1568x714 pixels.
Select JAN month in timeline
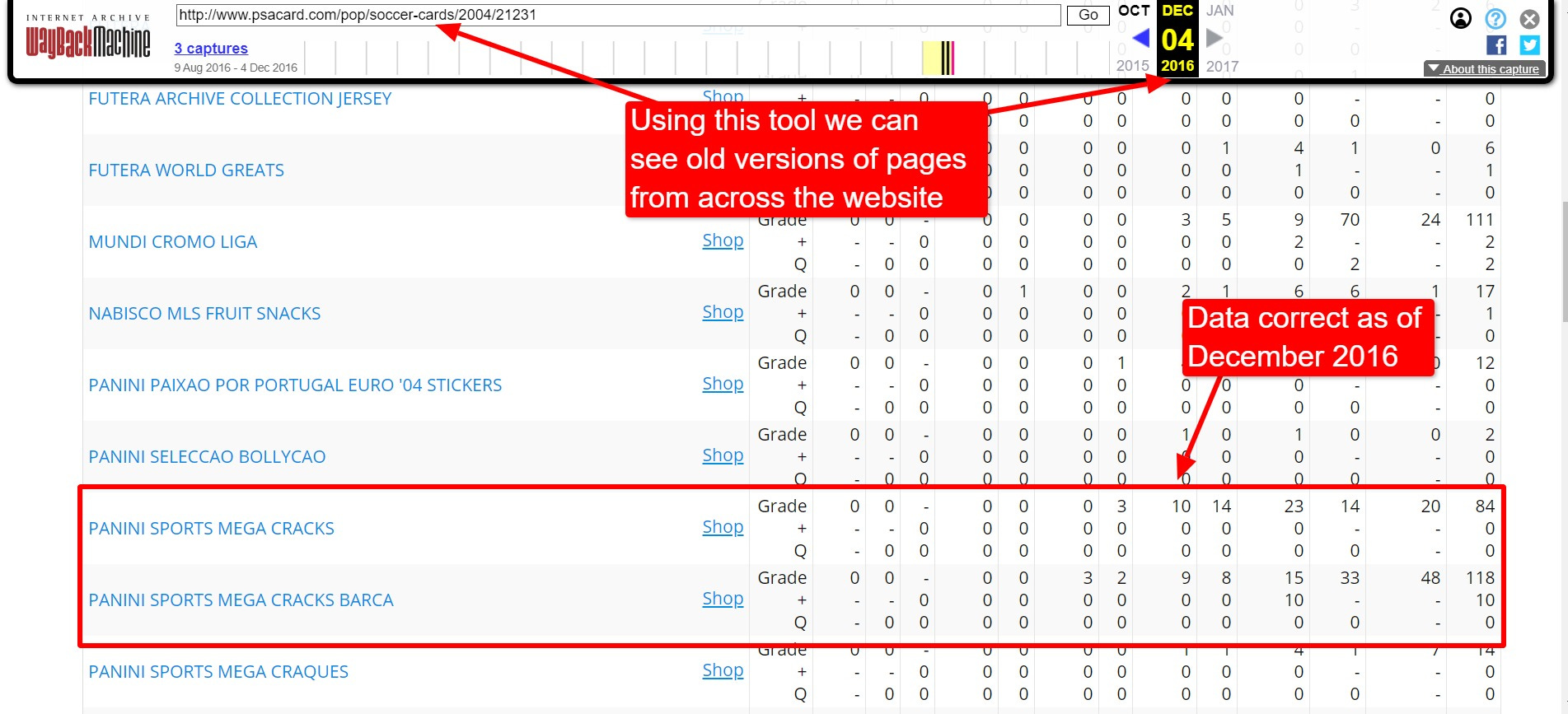point(1220,11)
